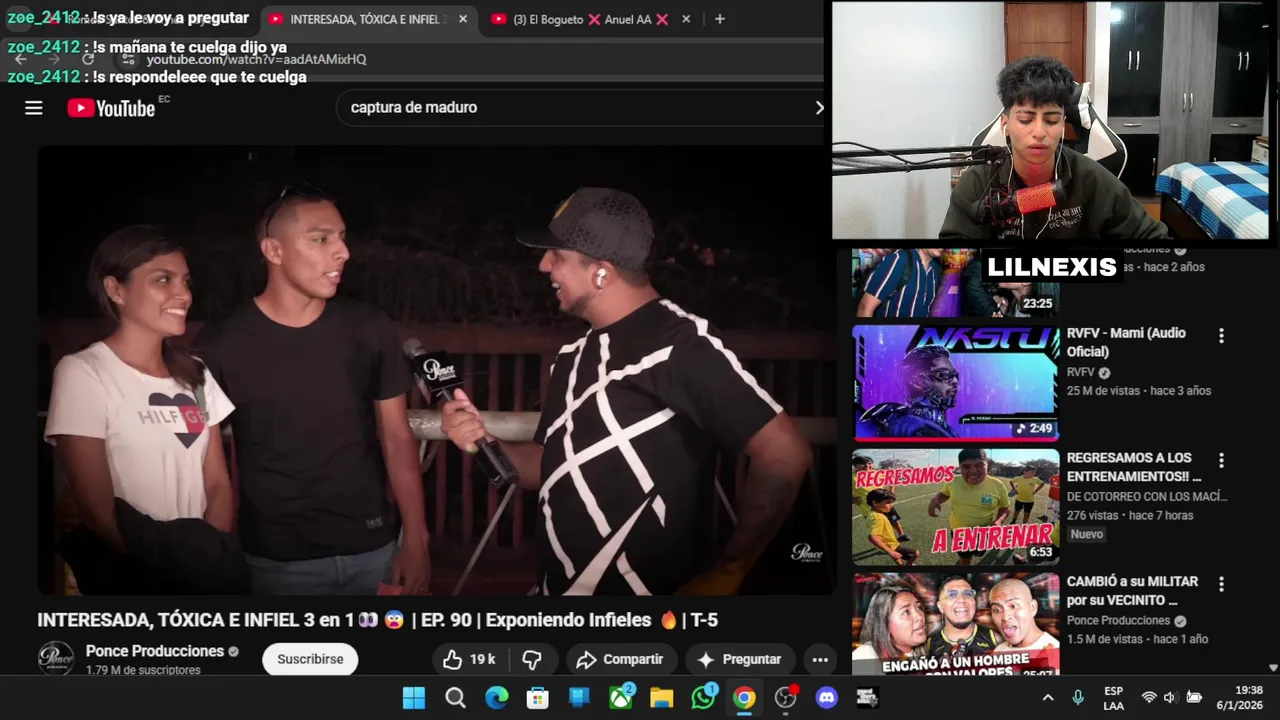Open File Explorer from the taskbar

pos(661,698)
